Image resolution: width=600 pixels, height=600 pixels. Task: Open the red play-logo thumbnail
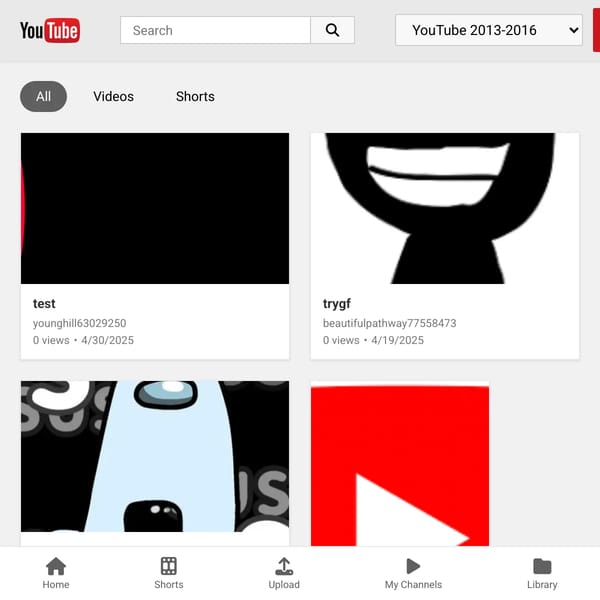point(400,464)
